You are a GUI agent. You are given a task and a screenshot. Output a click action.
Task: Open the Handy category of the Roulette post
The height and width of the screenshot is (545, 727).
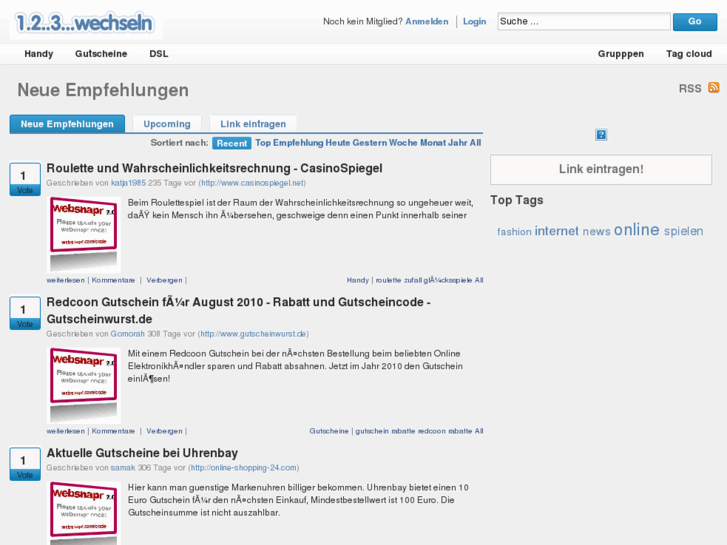[x=357, y=280]
